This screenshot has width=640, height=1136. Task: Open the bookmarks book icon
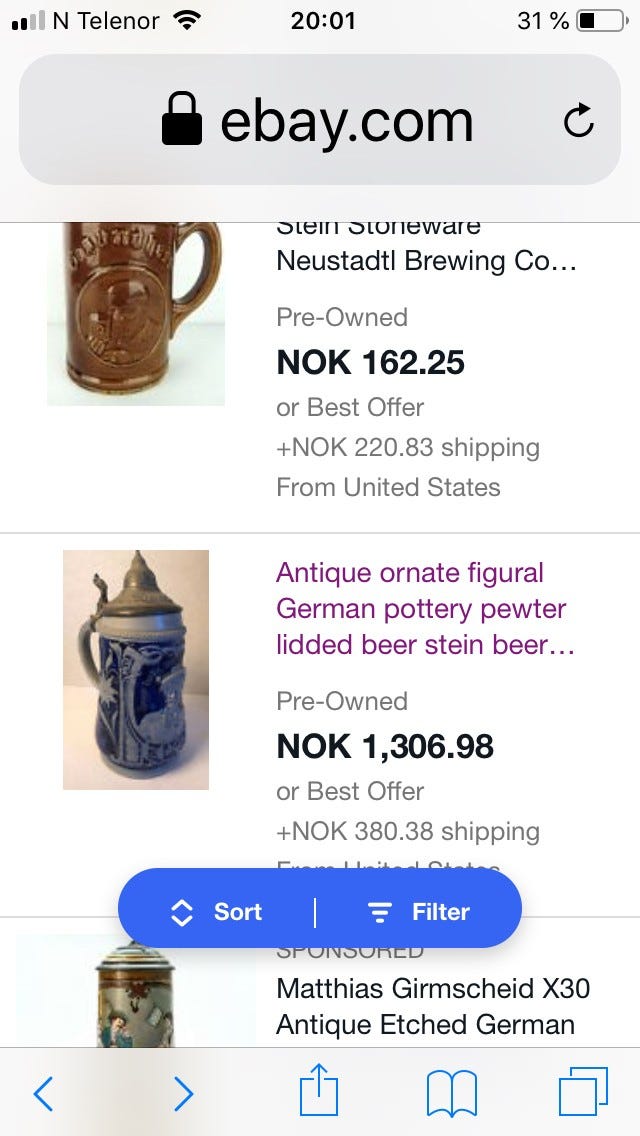coord(451,1092)
